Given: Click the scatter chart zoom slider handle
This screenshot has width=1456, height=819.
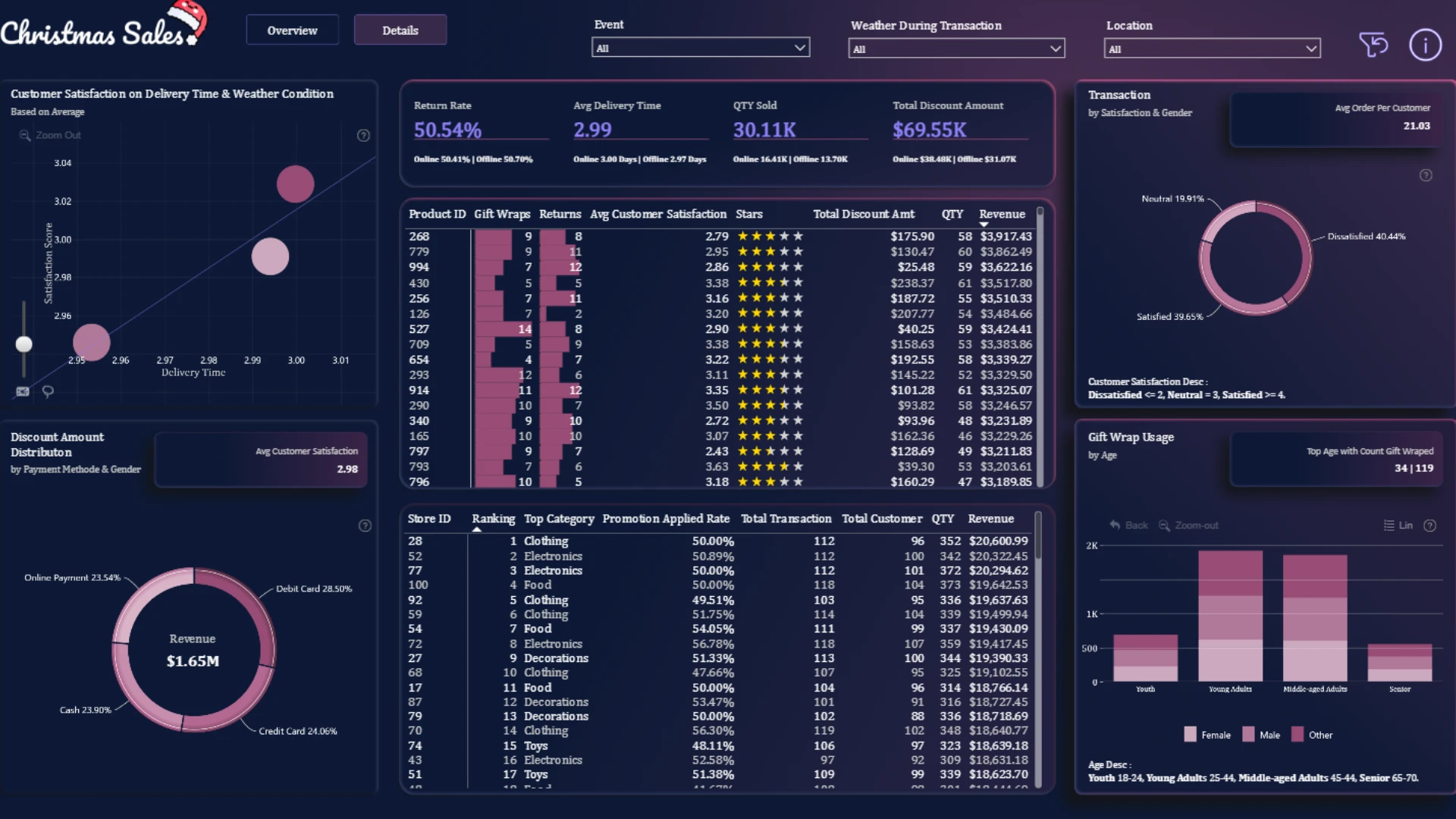Looking at the screenshot, I should 24,344.
